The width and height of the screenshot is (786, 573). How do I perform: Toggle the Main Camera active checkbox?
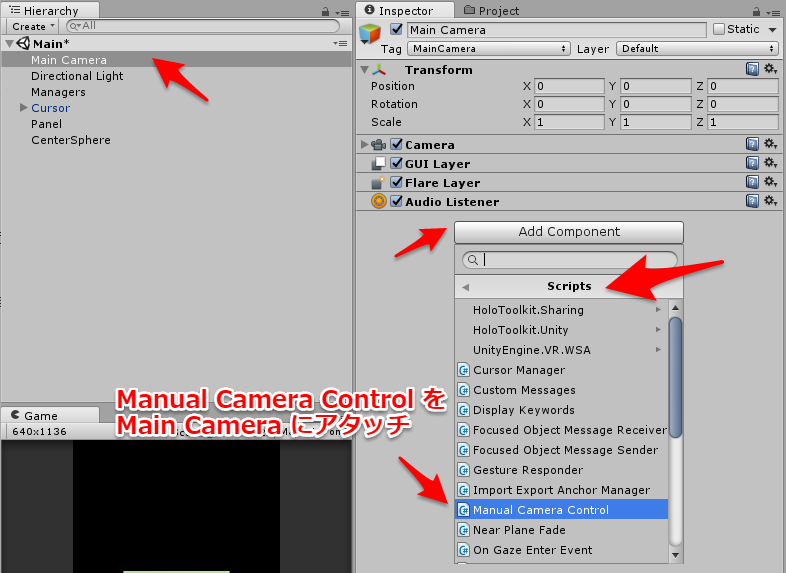(x=396, y=29)
